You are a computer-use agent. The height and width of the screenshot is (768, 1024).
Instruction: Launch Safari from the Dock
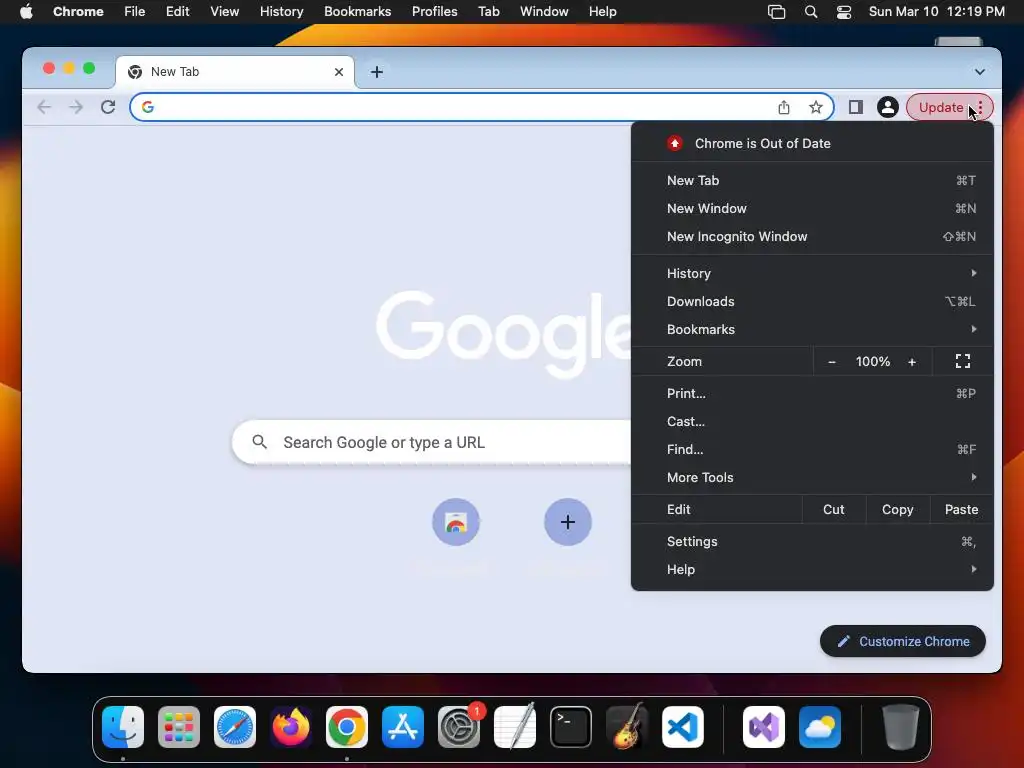point(235,727)
